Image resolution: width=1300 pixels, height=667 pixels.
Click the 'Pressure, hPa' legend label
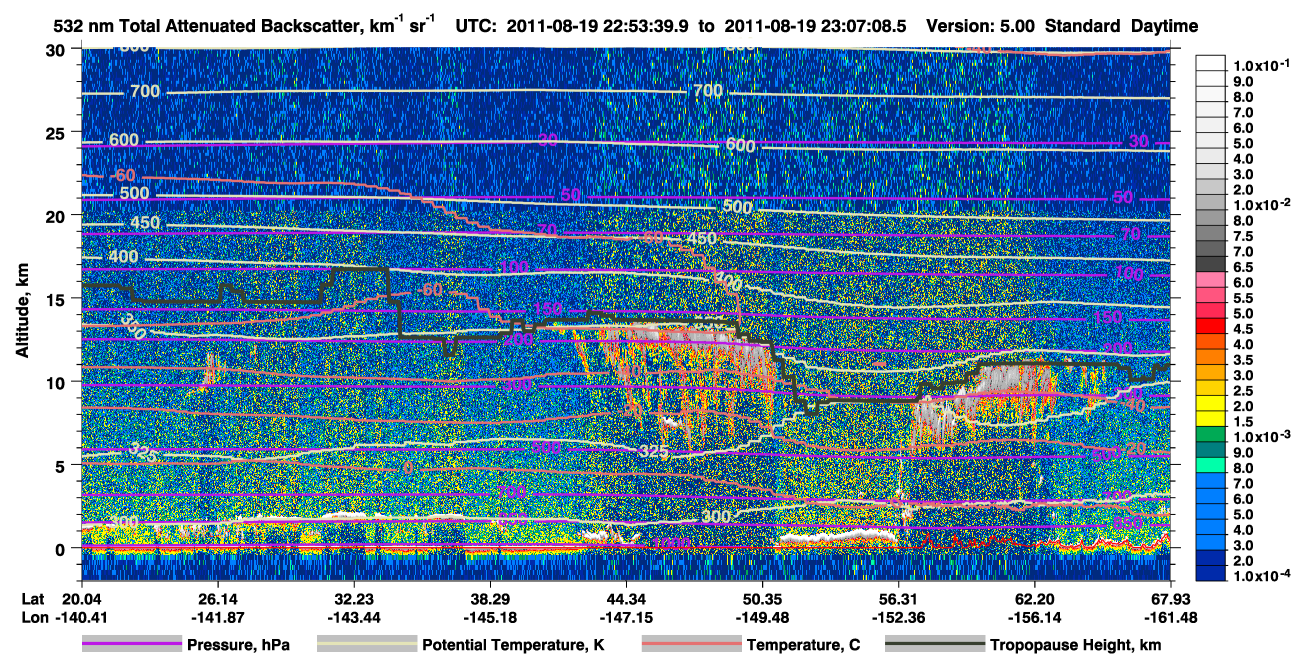point(239,645)
